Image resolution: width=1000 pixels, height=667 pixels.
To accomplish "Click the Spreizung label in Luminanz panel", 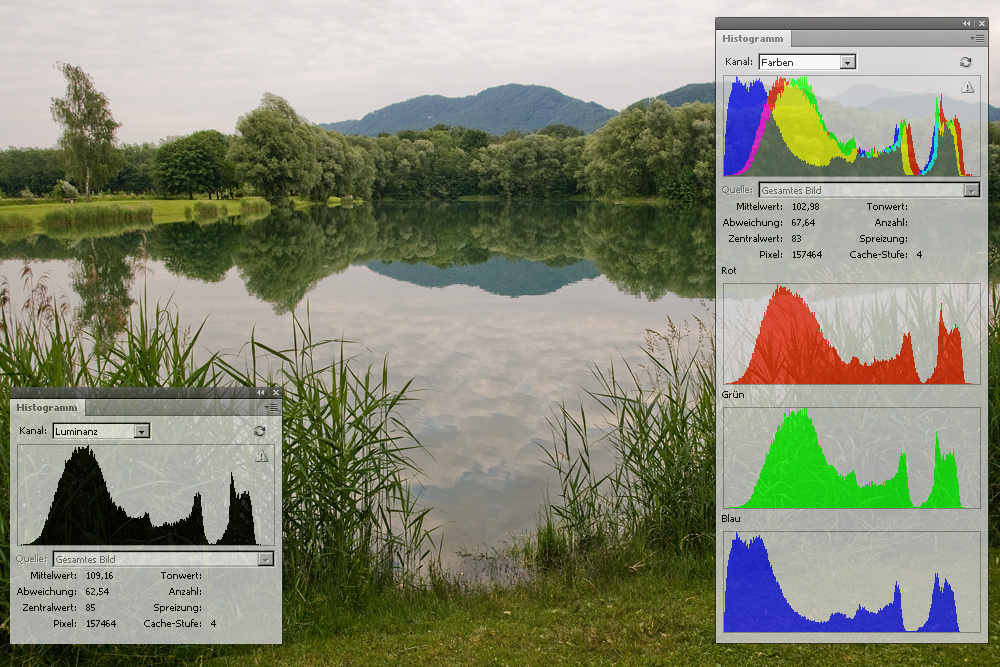I will [x=177, y=608].
